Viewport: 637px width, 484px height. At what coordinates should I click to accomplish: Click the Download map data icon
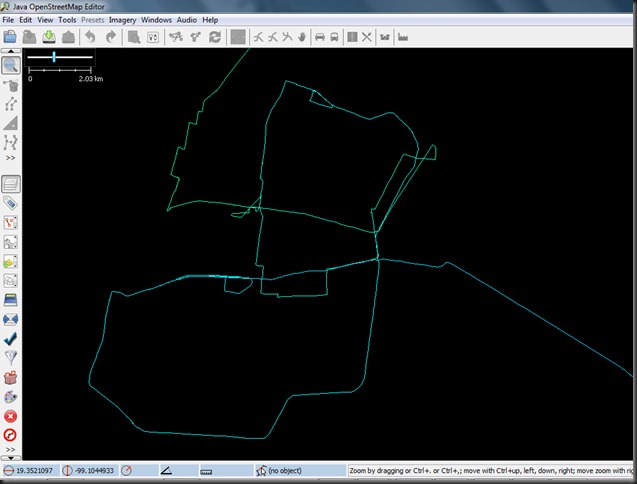[47, 37]
